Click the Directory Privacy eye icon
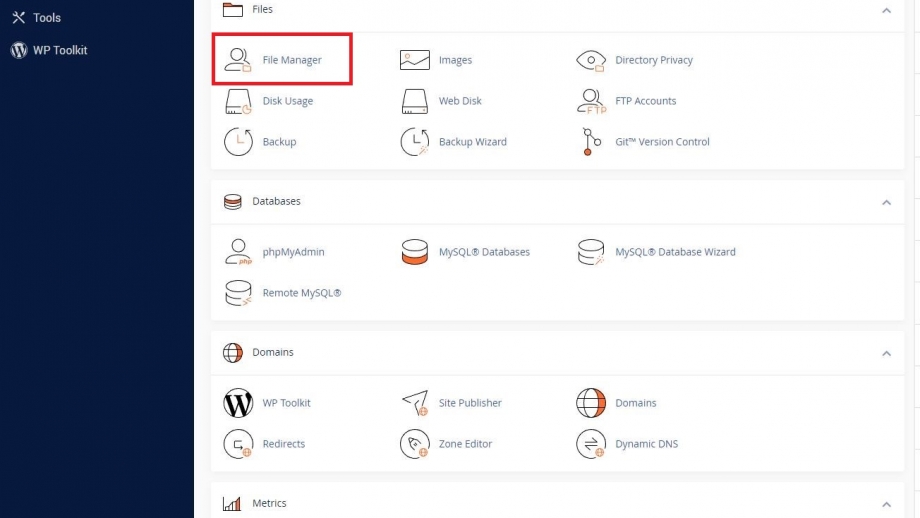 pos(591,60)
